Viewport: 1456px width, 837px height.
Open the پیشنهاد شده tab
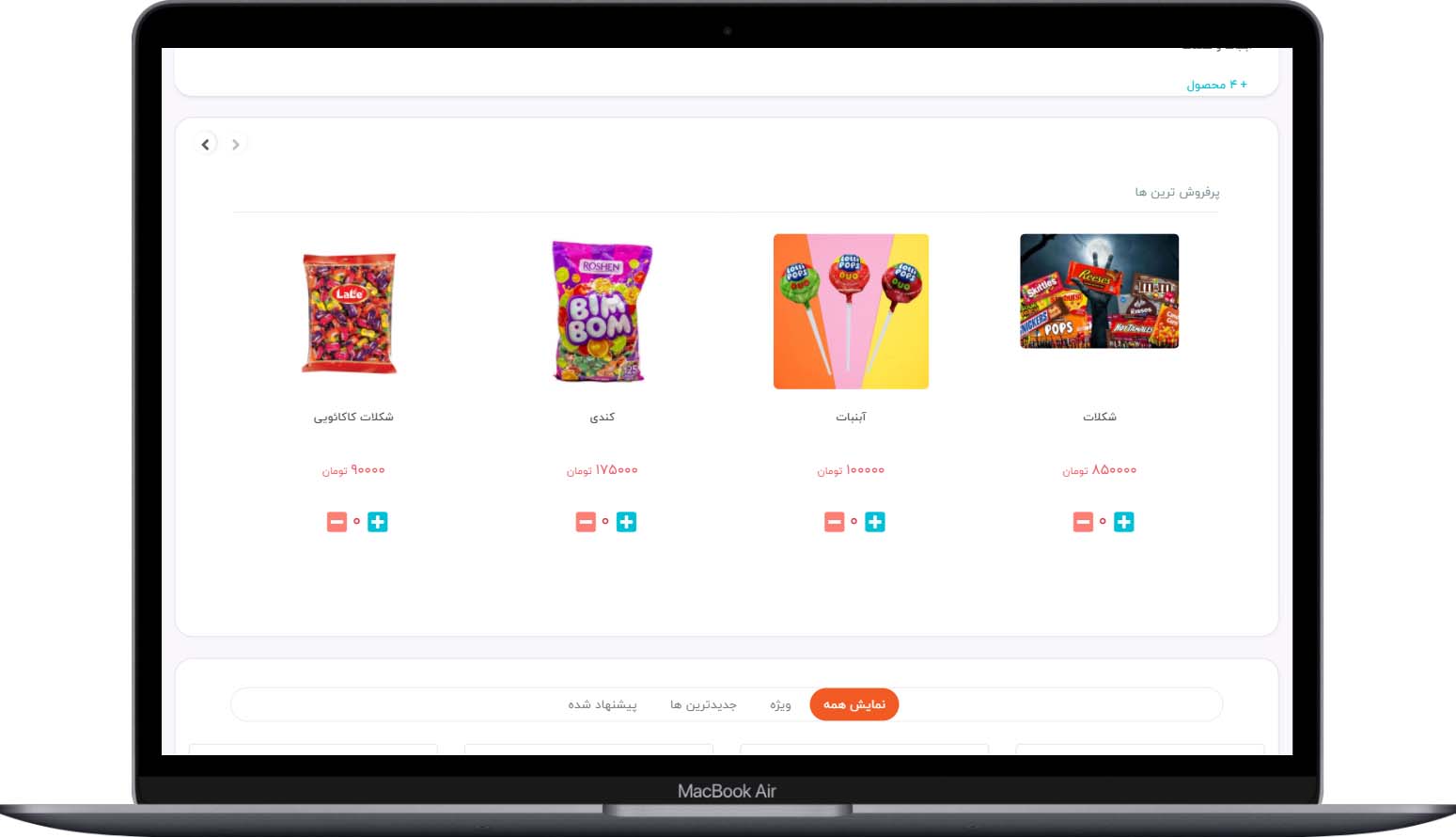pos(603,704)
